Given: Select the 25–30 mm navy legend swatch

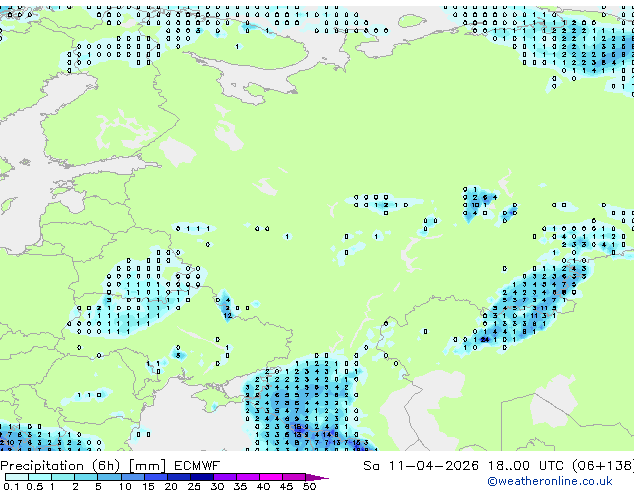Looking at the screenshot, I should point(201,477).
